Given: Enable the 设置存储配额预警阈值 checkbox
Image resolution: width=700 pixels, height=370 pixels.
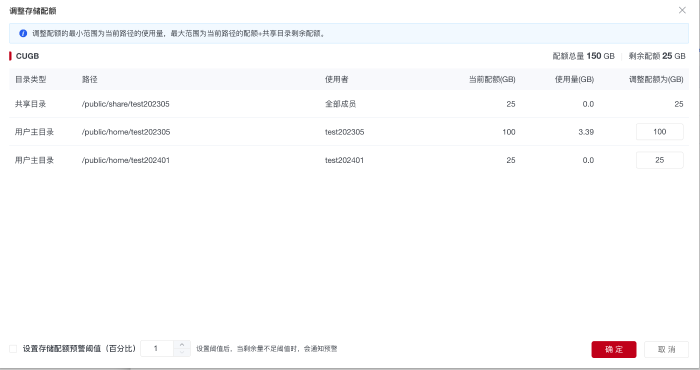Looking at the screenshot, I should [x=13, y=349].
